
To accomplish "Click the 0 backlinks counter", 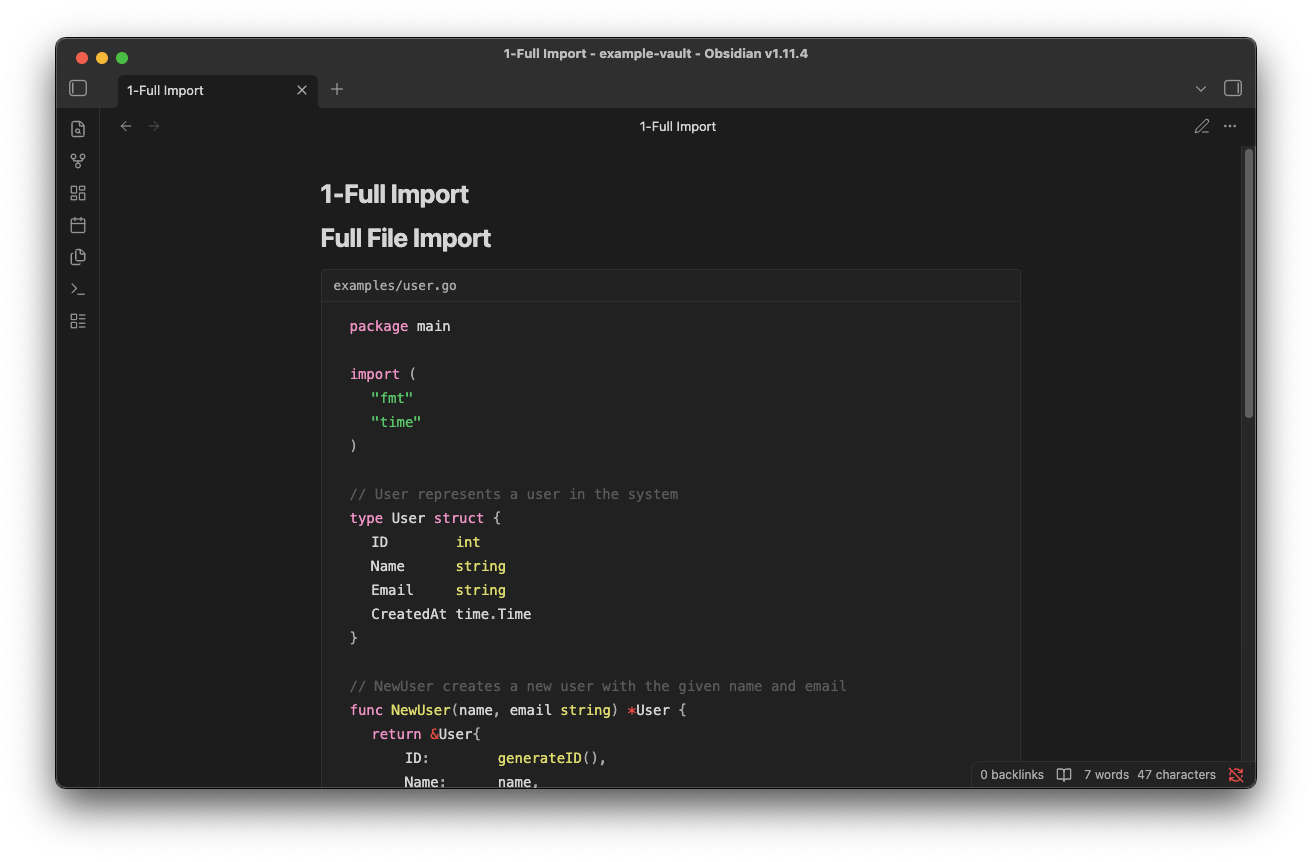I will click(x=1010, y=774).
